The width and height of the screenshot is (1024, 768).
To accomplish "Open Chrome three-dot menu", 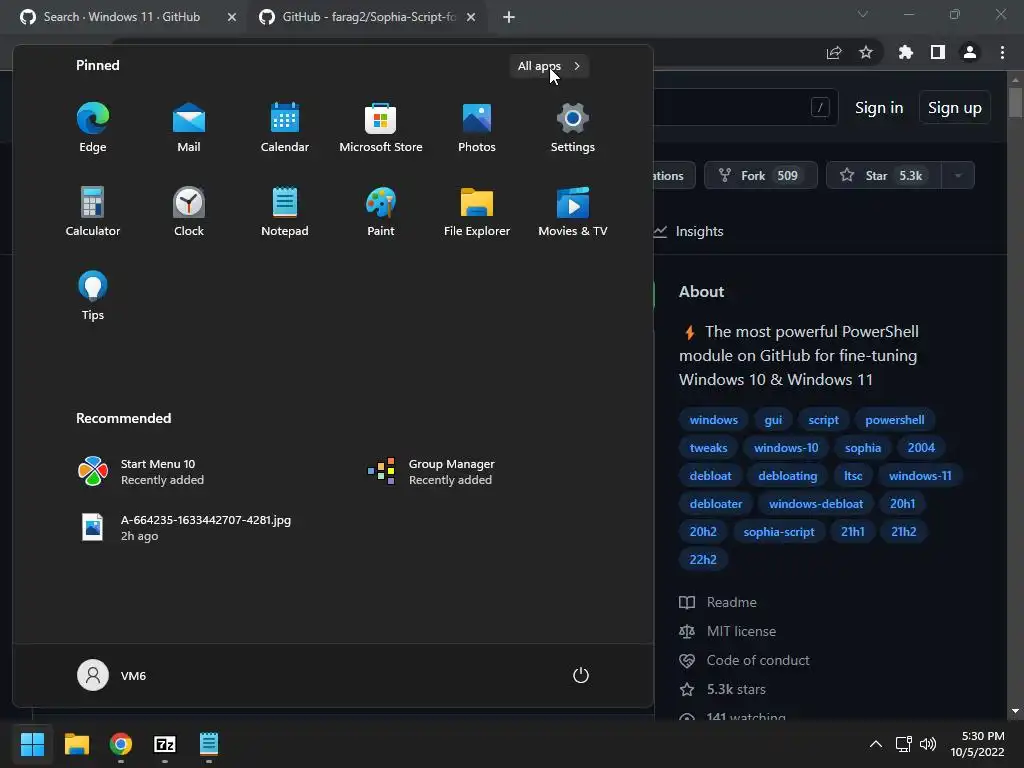I will [1002, 52].
